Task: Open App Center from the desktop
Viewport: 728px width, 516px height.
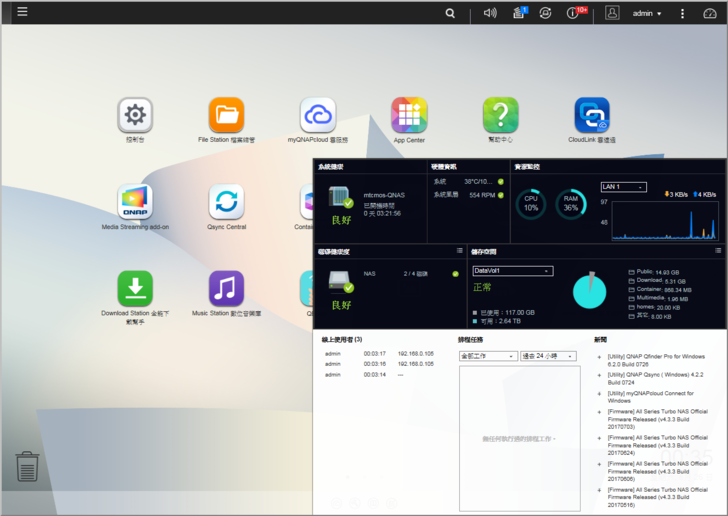Action: (x=409, y=116)
